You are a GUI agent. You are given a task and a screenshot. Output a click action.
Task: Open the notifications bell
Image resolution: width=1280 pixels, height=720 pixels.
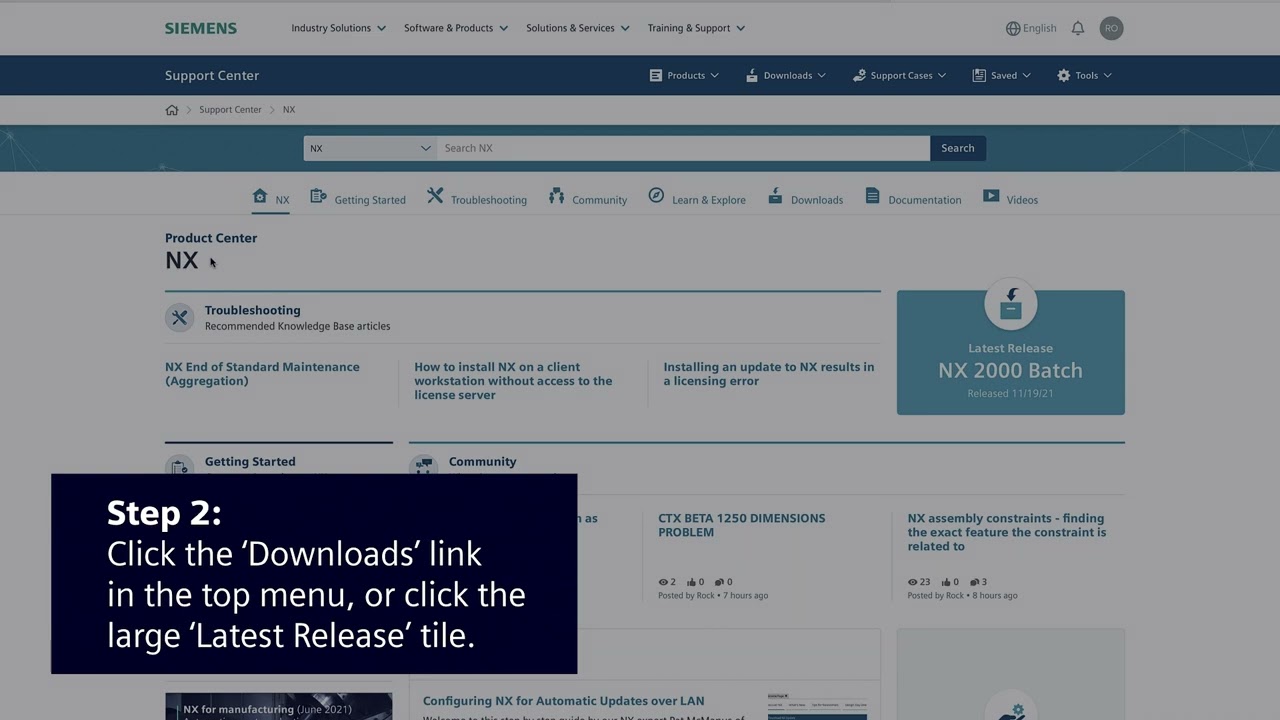[1078, 28]
